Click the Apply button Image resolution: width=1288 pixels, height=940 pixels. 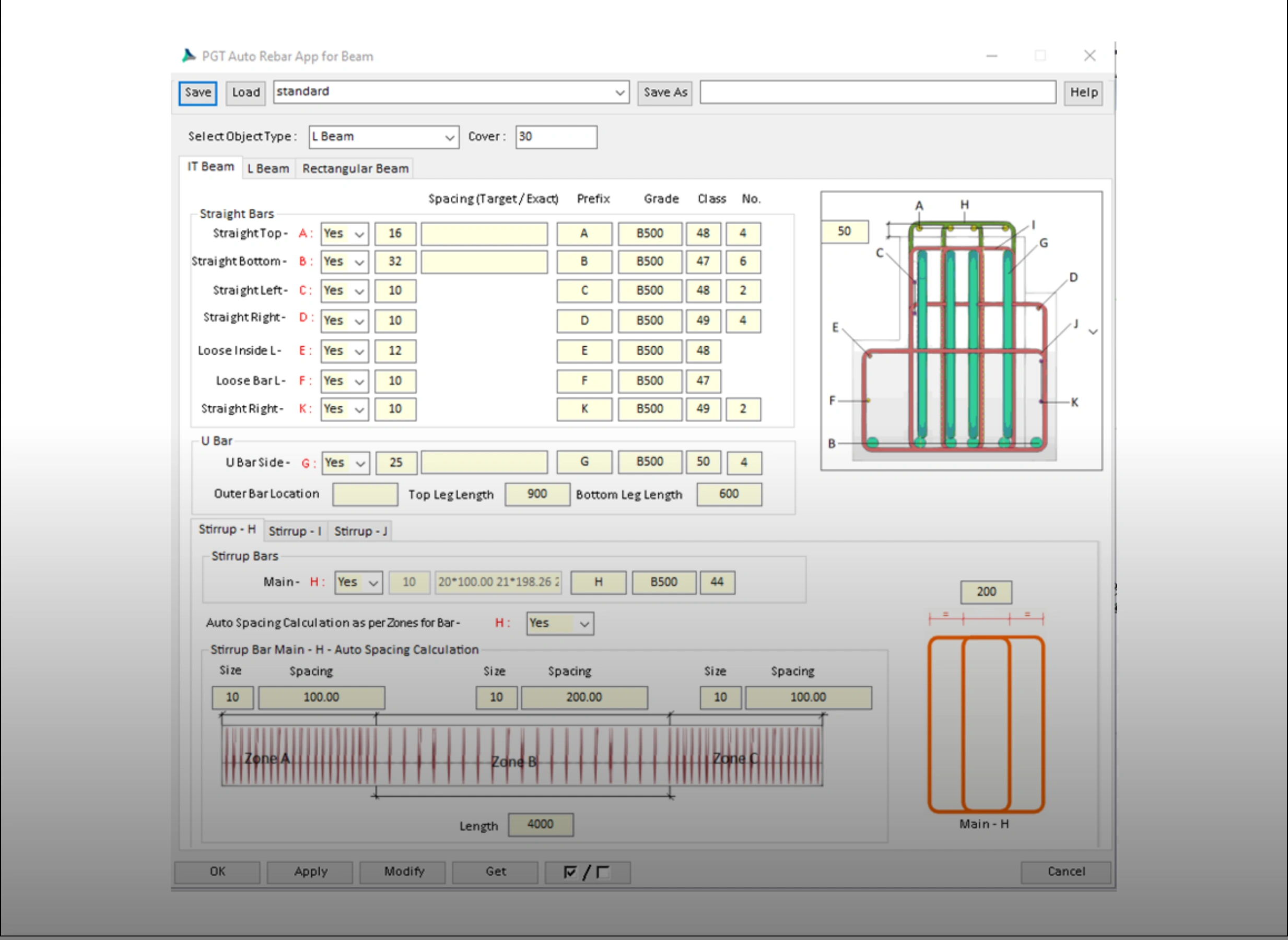coord(310,872)
